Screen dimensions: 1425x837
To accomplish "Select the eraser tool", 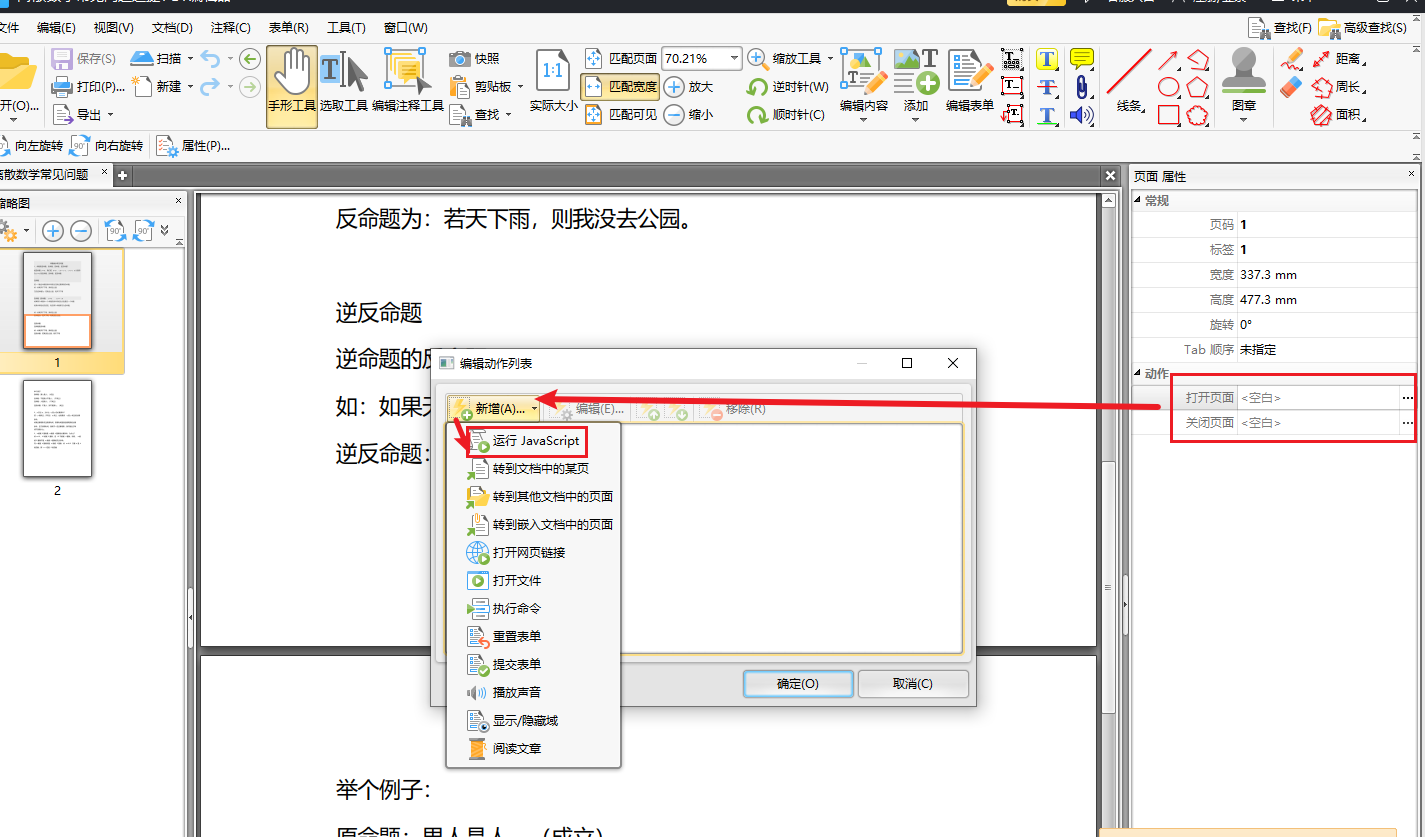I will pos(1292,87).
